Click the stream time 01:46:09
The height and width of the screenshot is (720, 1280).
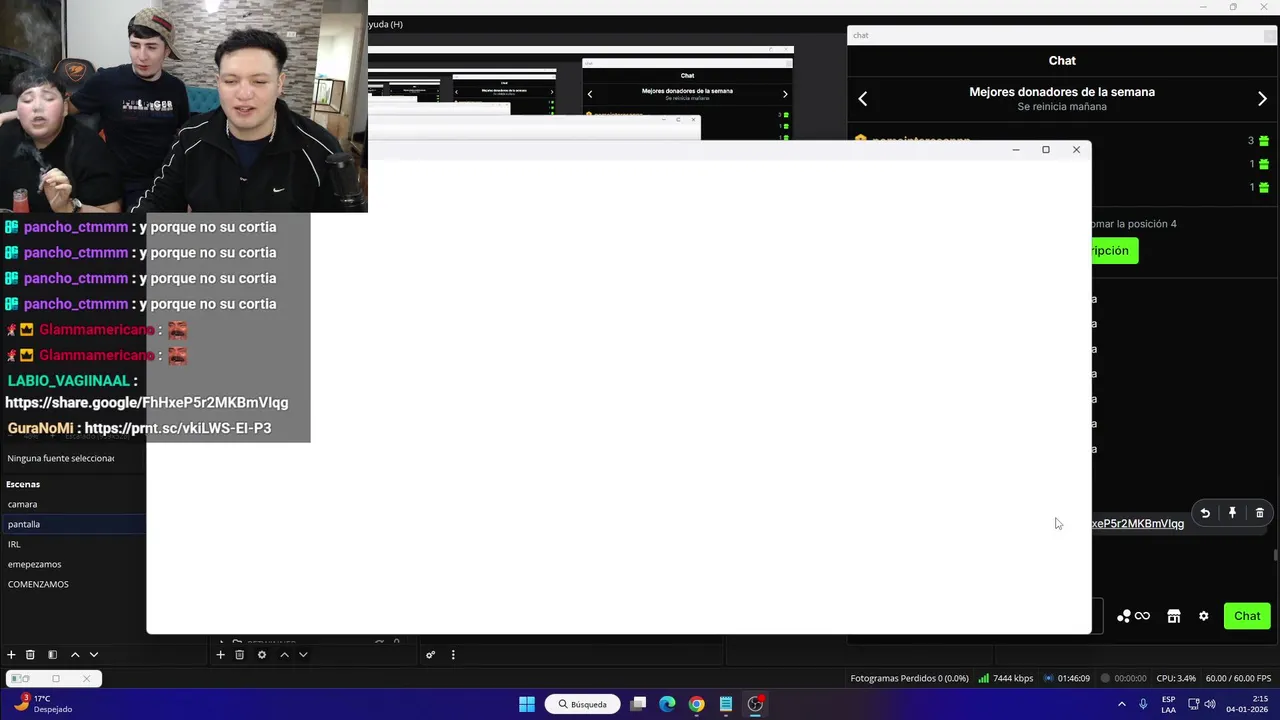1067,678
